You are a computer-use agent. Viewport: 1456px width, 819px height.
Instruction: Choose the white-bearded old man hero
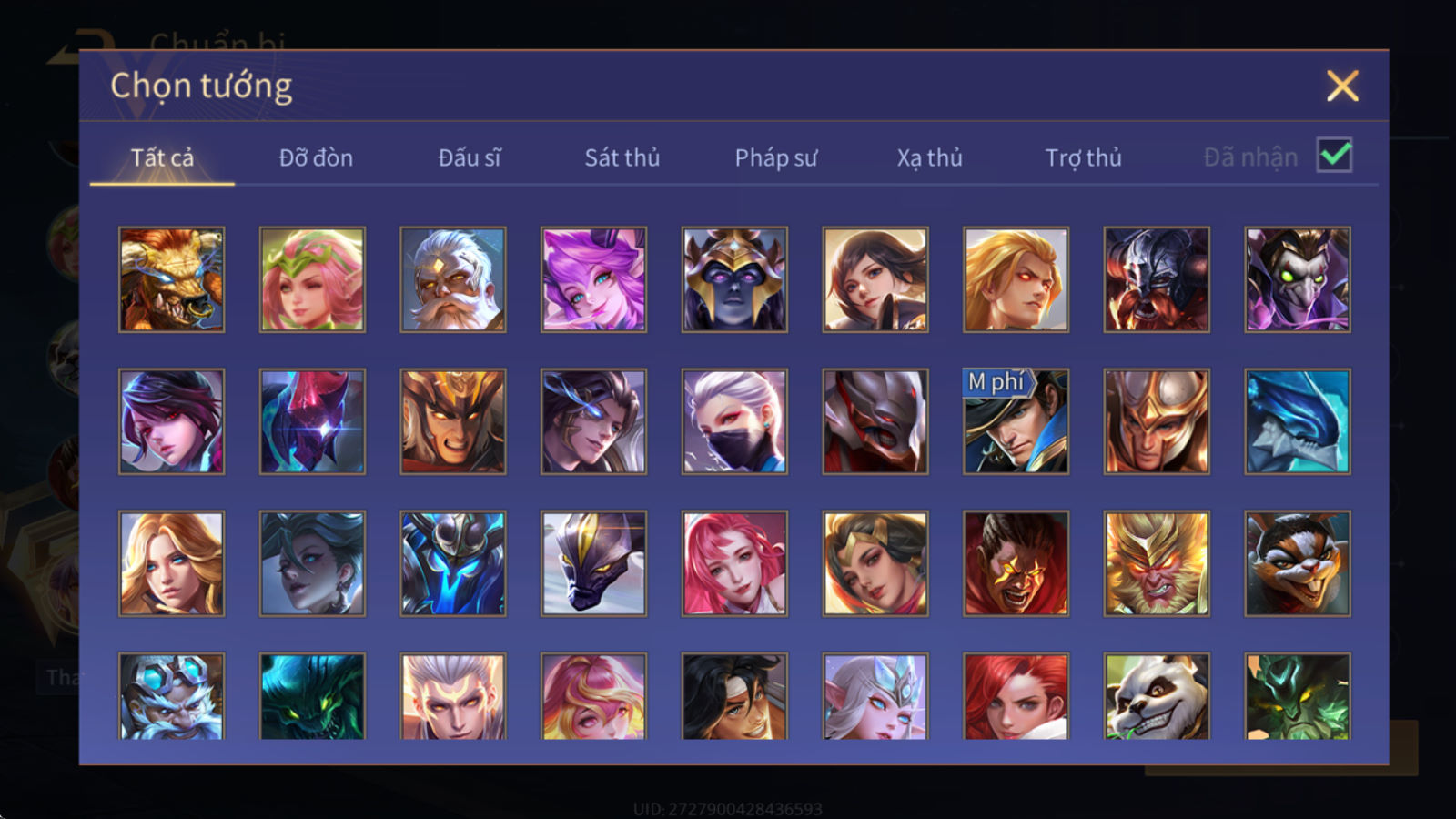[x=452, y=279]
